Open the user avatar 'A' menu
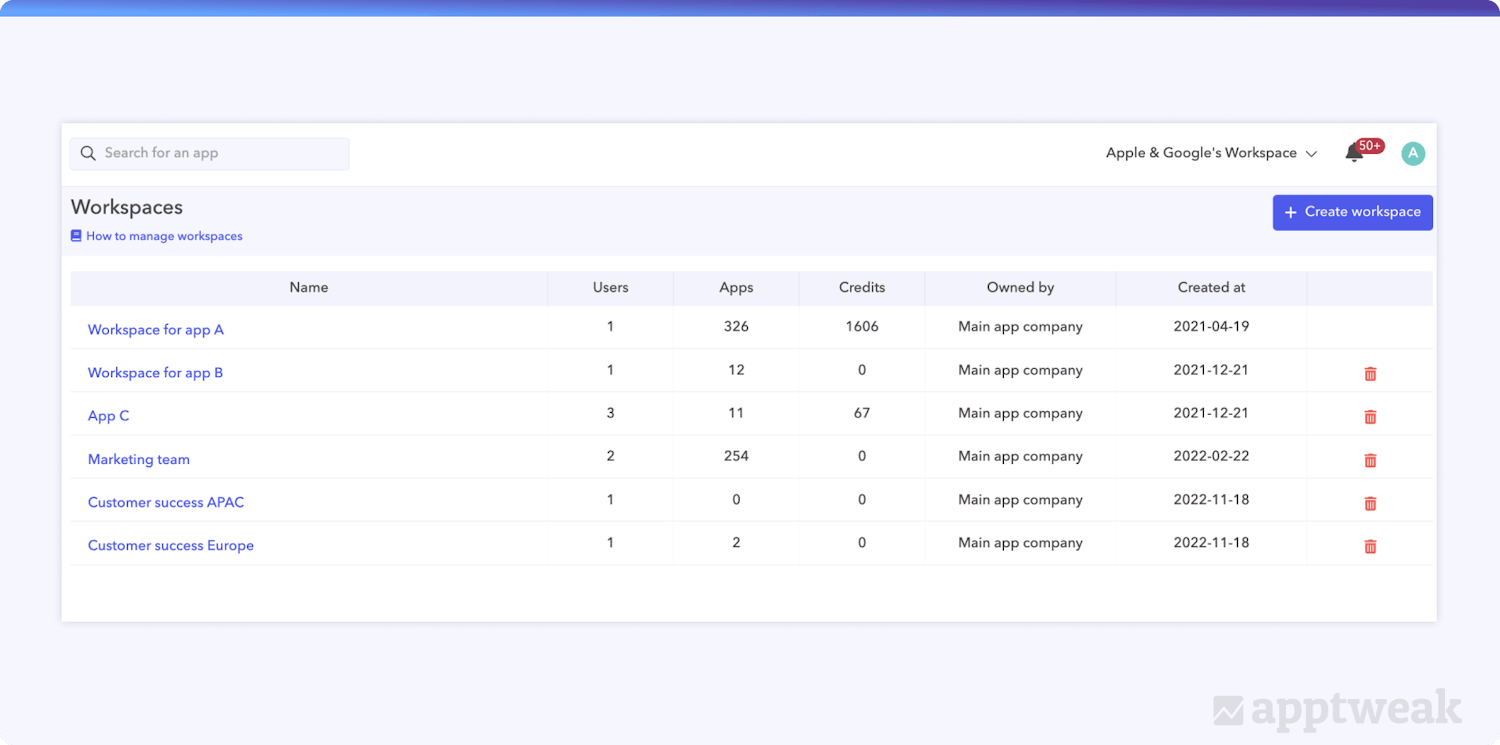This screenshot has height=745, width=1500. tap(1412, 153)
